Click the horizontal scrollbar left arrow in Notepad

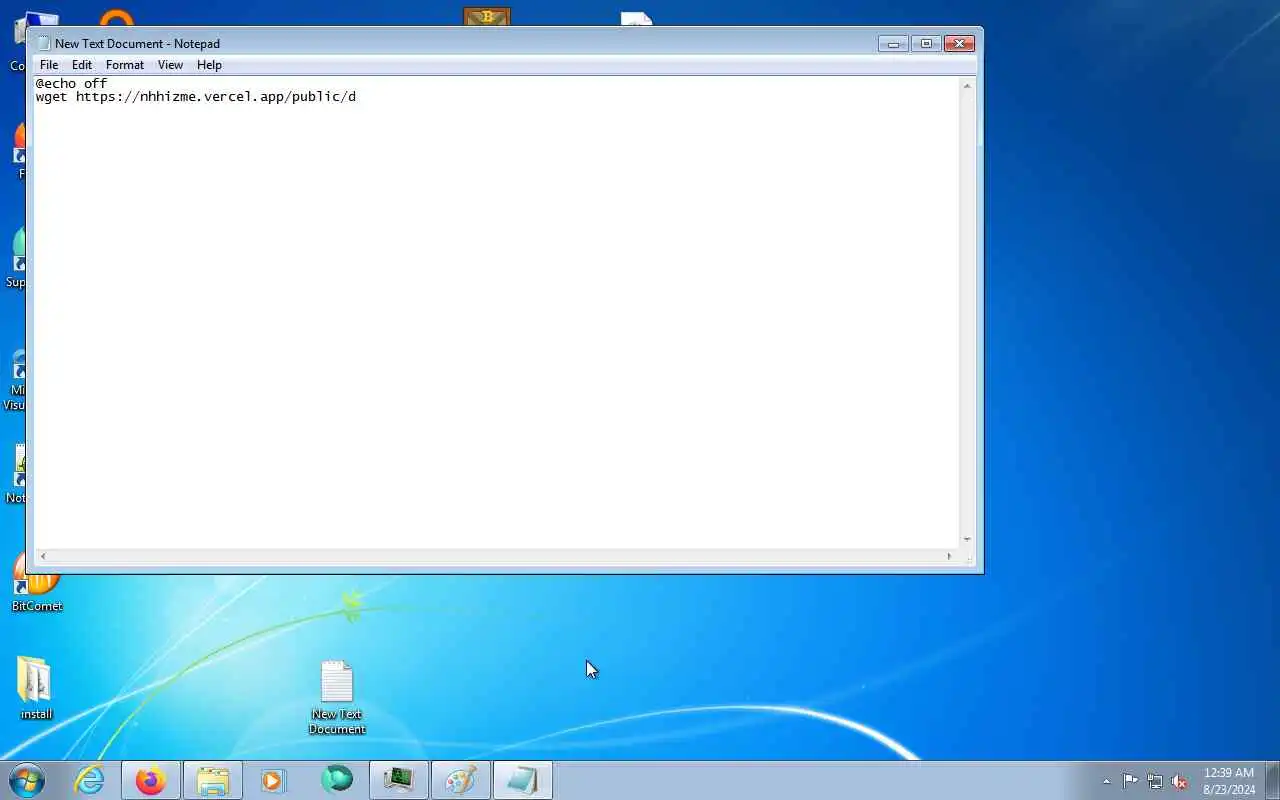tap(42, 556)
